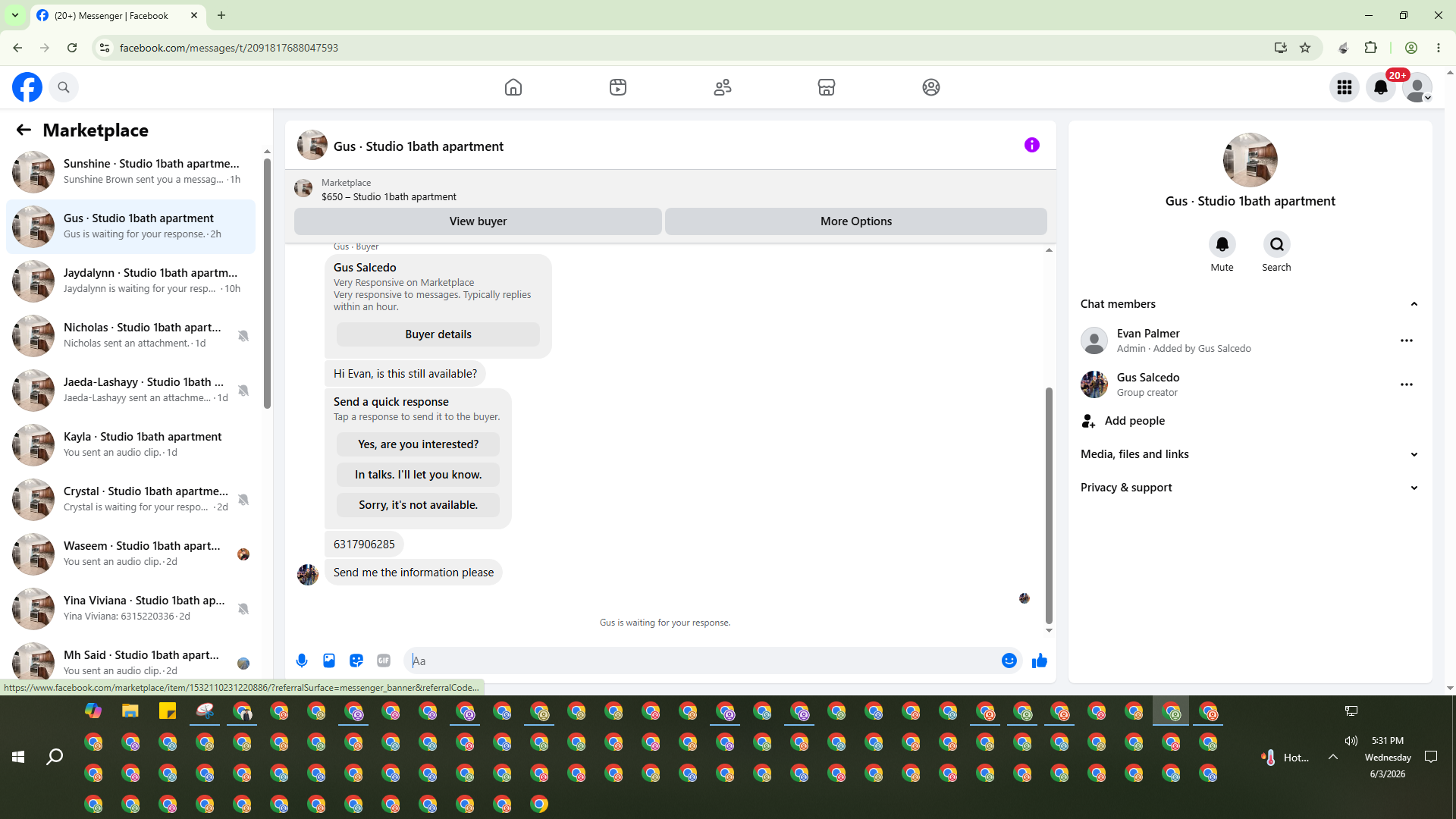Record a voice clip with microphone
The image size is (1456, 819).
point(302,661)
